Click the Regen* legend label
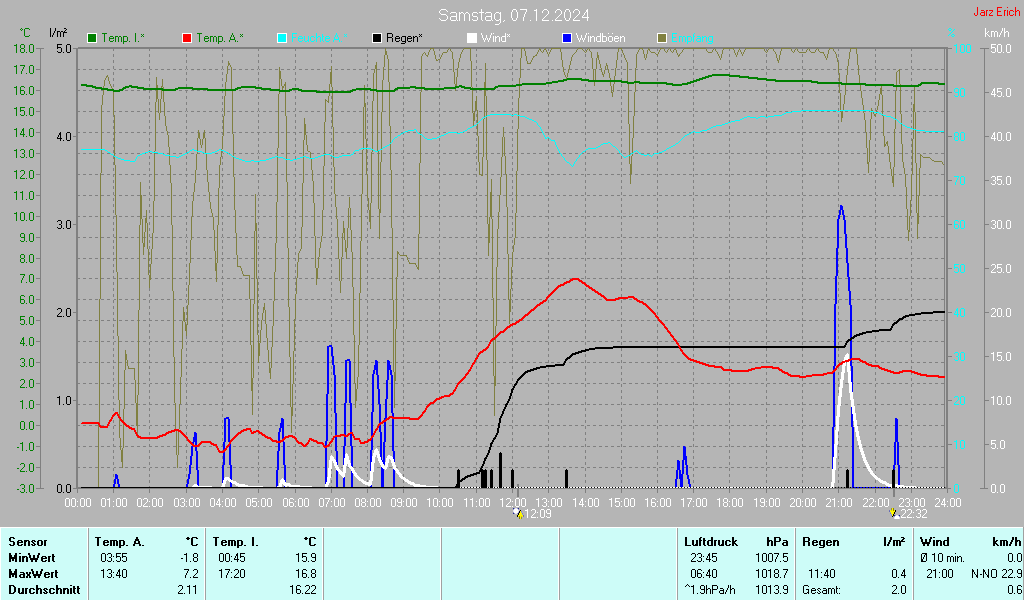Image resolution: width=1024 pixels, height=600 pixels. point(404,39)
